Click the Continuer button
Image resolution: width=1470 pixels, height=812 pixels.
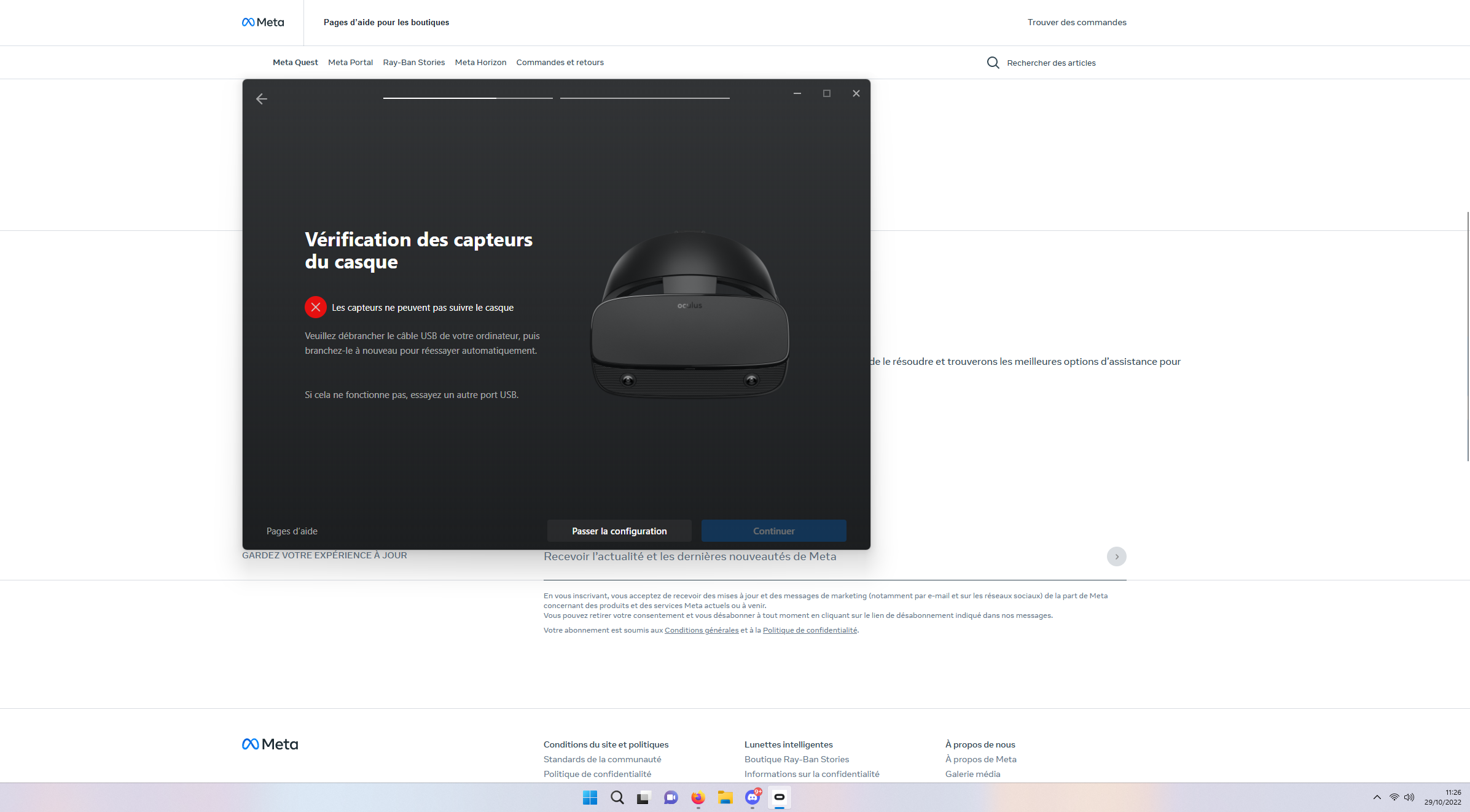point(774,531)
